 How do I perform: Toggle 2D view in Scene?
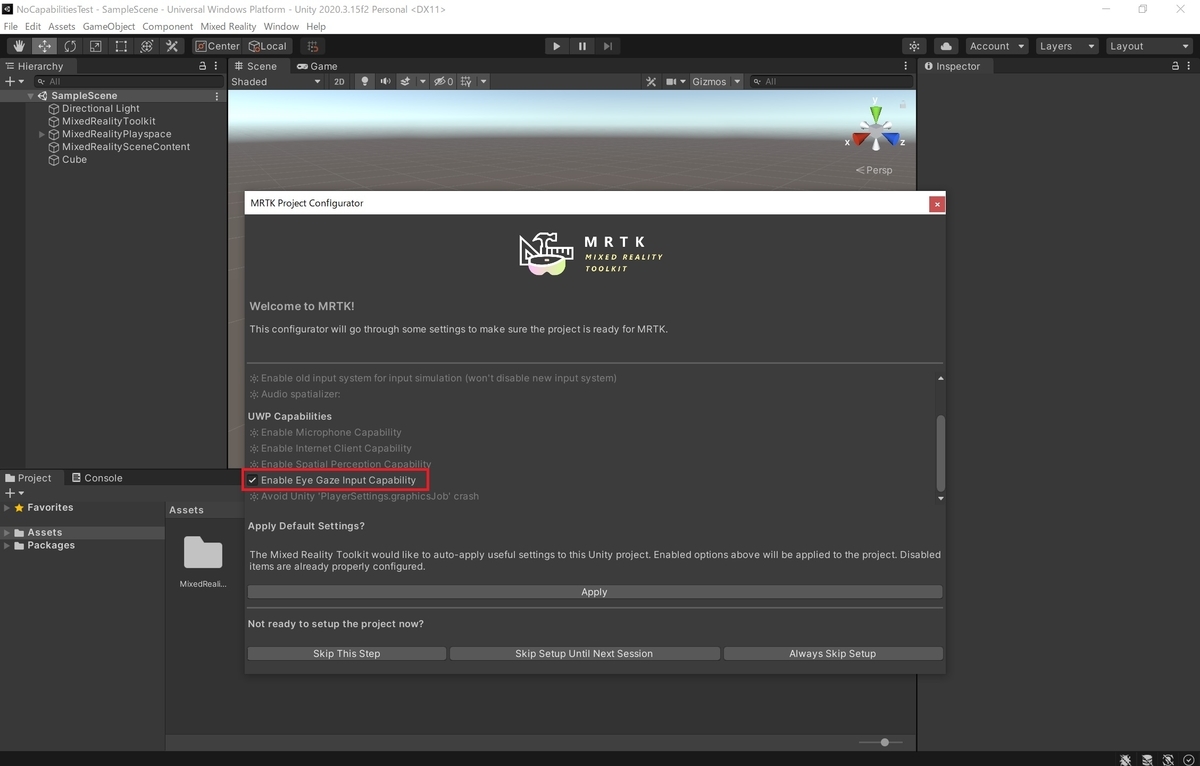(339, 82)
